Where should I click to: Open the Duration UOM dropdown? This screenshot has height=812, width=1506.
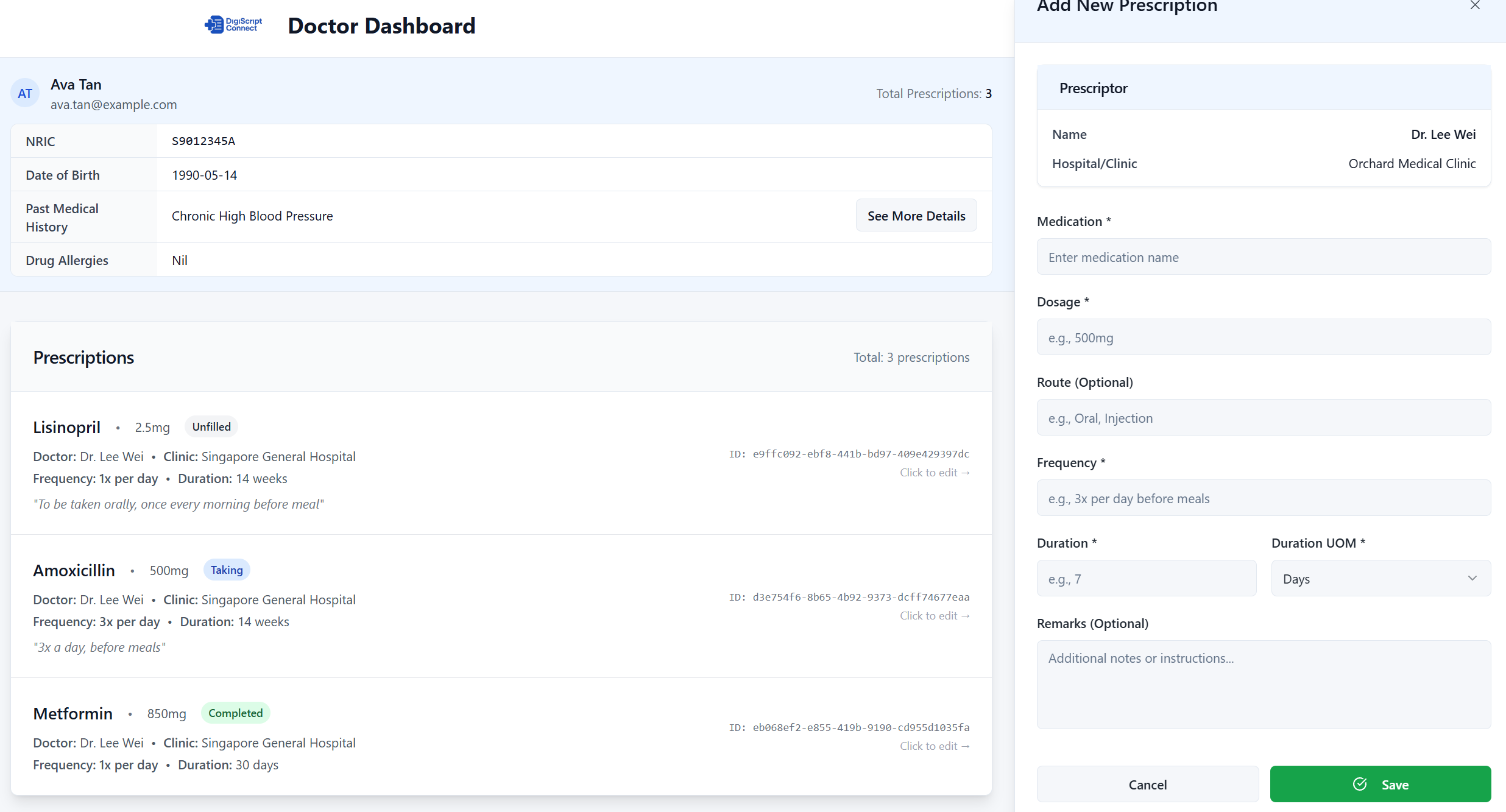pos(1380,578)
